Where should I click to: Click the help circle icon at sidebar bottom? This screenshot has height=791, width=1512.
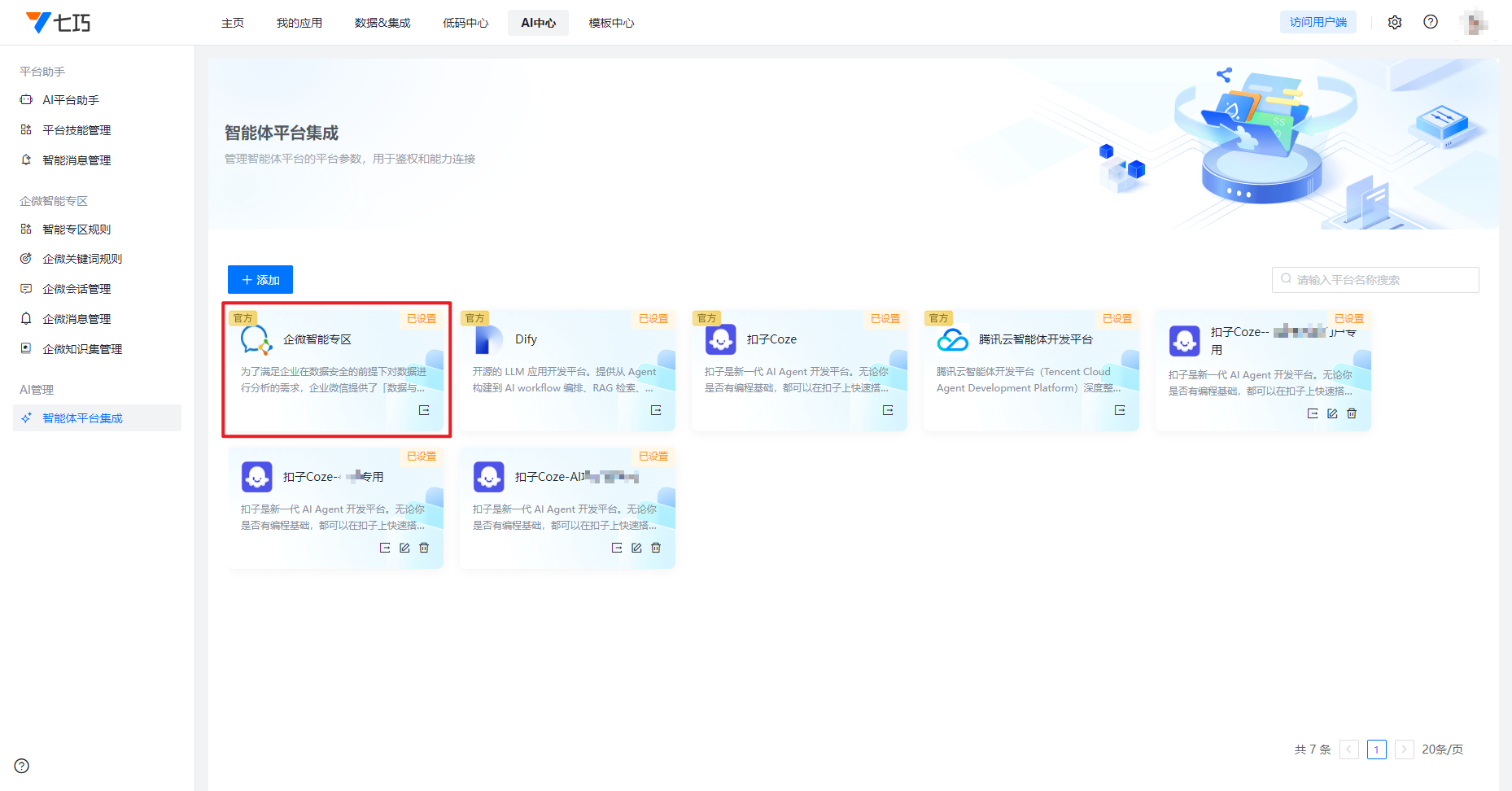click(22, 766)
